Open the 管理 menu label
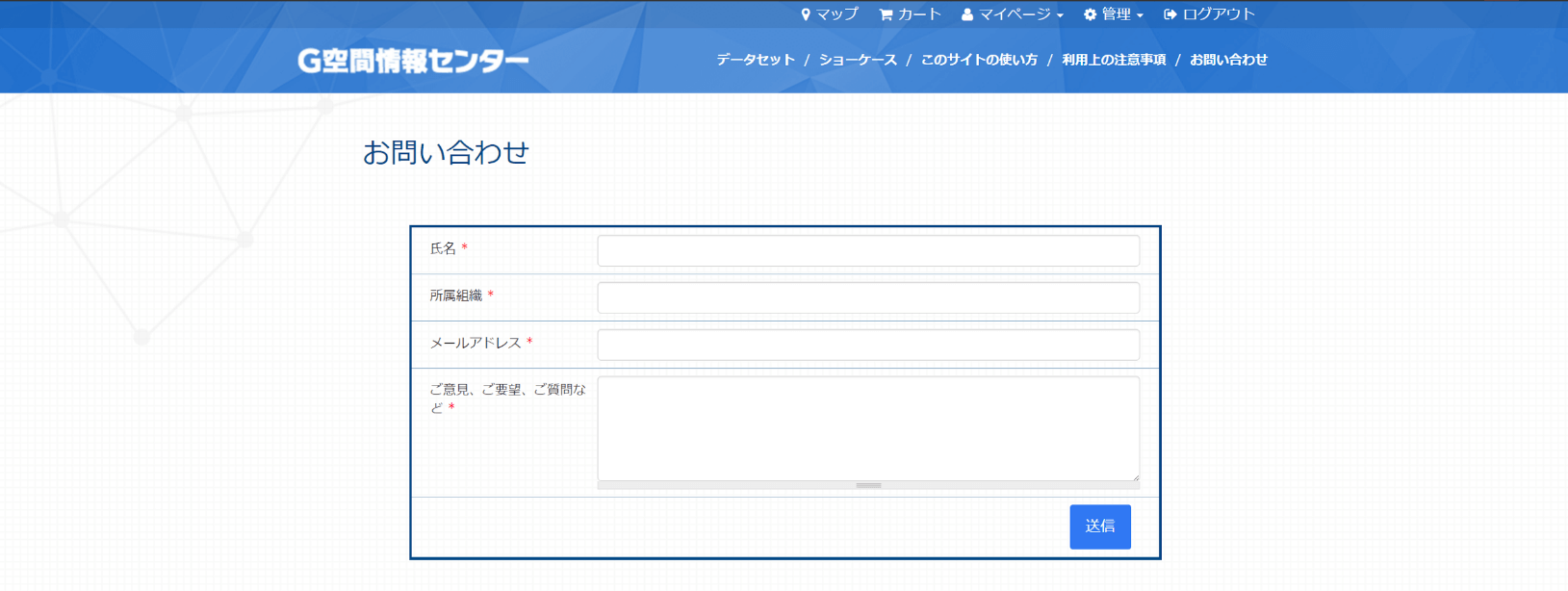Screen dimensions: 1568x591 click(x=1117, y=14)
